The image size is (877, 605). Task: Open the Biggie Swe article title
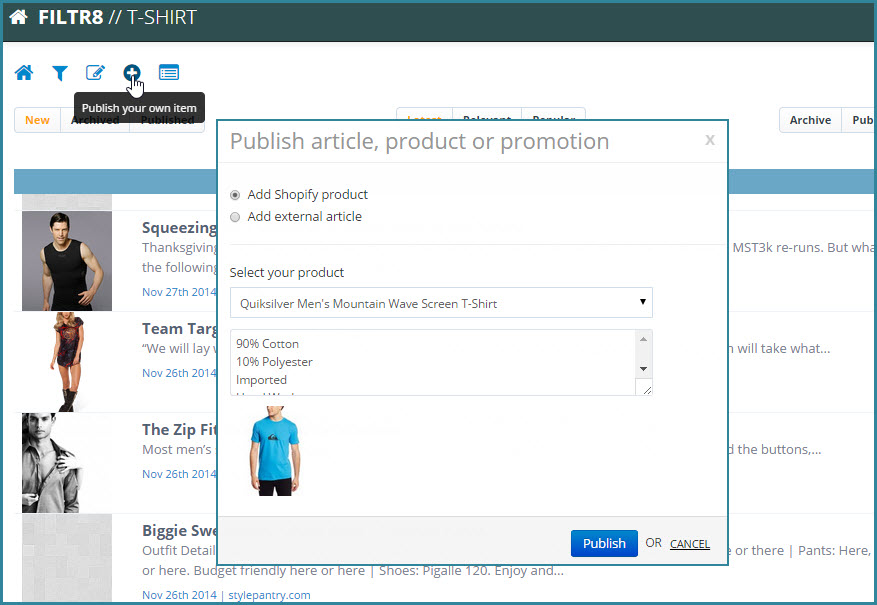(x=179, y=531)
